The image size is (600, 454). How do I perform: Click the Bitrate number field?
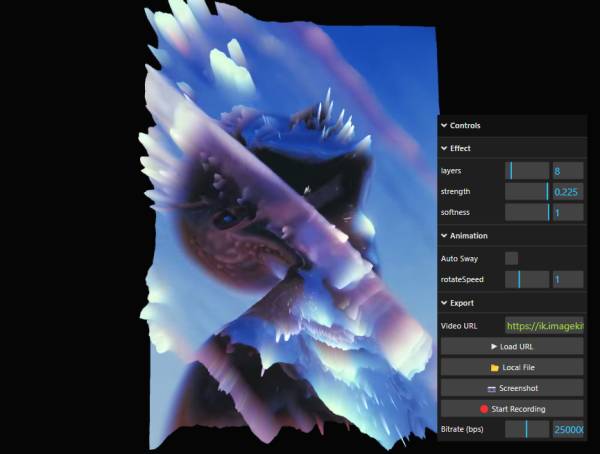(567, 429)
